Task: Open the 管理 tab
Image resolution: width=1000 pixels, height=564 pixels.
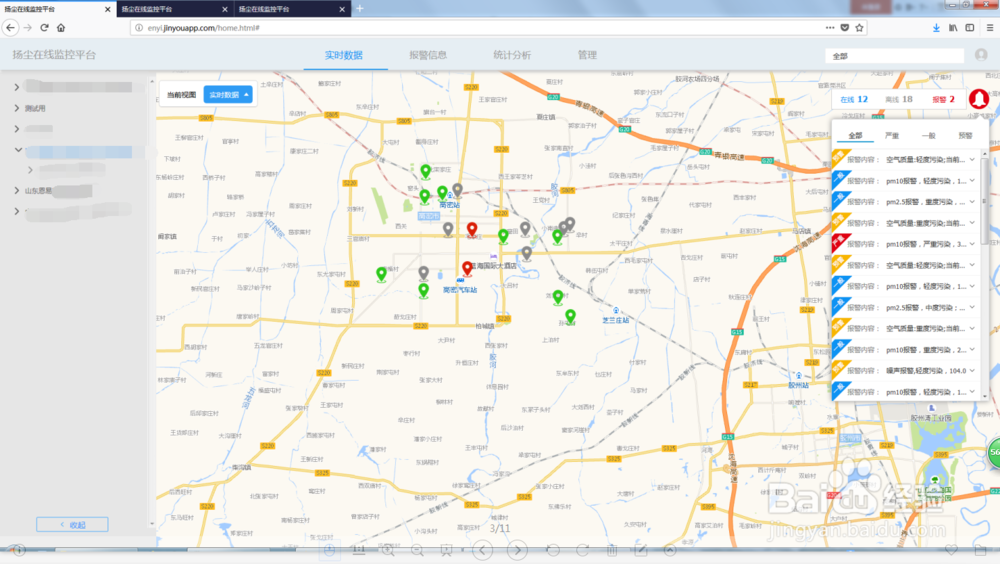Action: point(587,55)
